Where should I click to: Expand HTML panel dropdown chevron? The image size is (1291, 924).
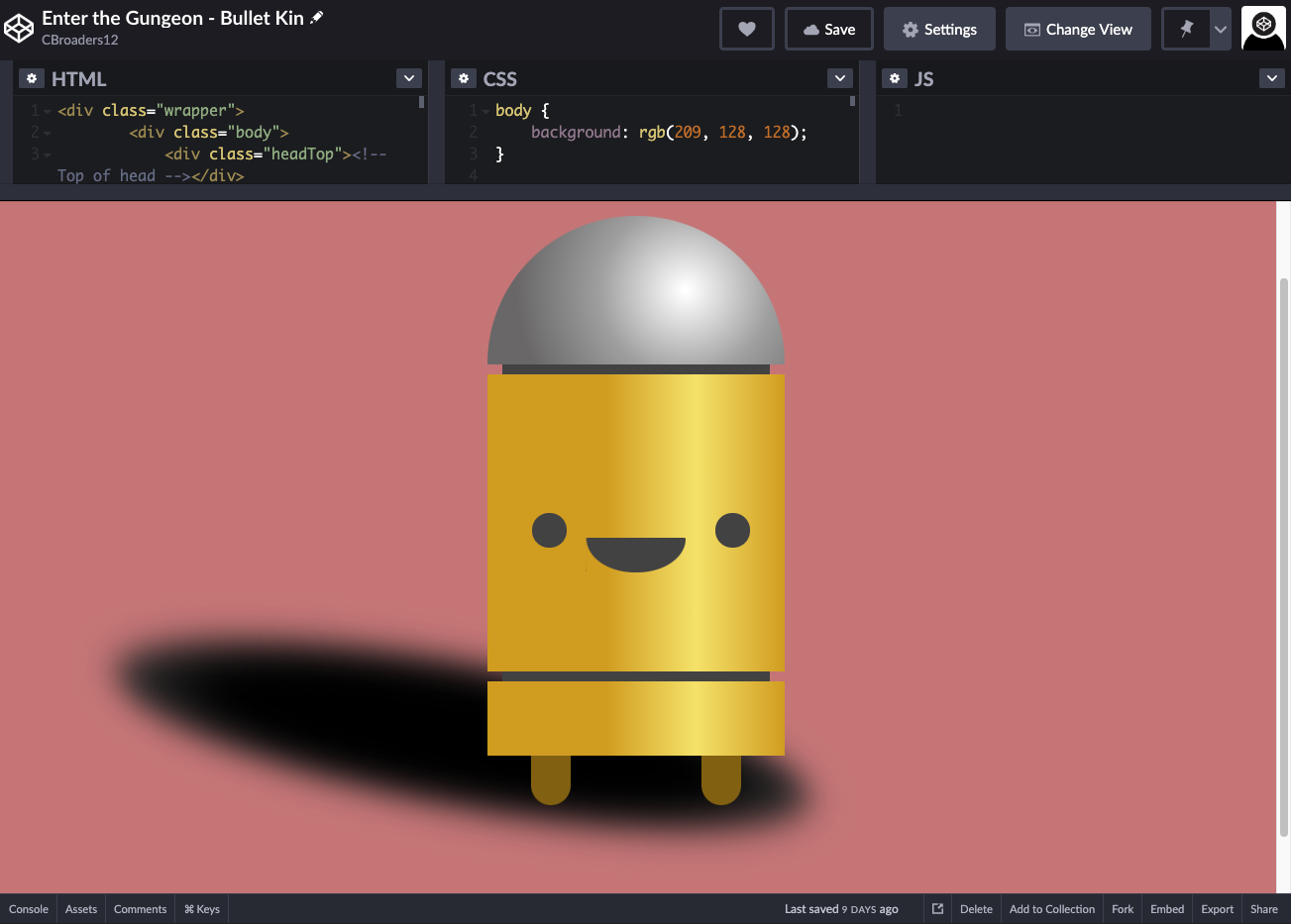coord(409,78)
